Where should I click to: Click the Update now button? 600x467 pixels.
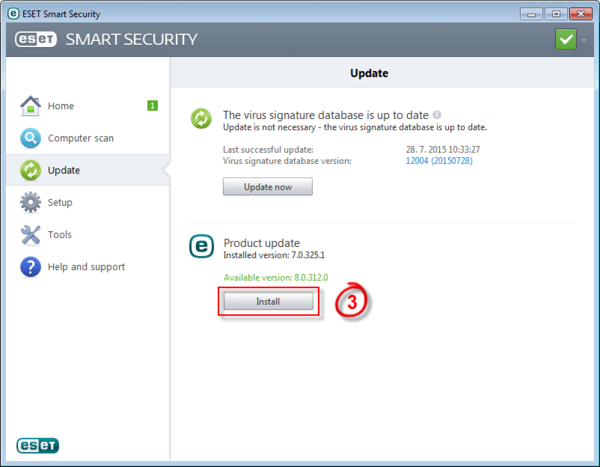pyautogui.click(x=268, y=186)
